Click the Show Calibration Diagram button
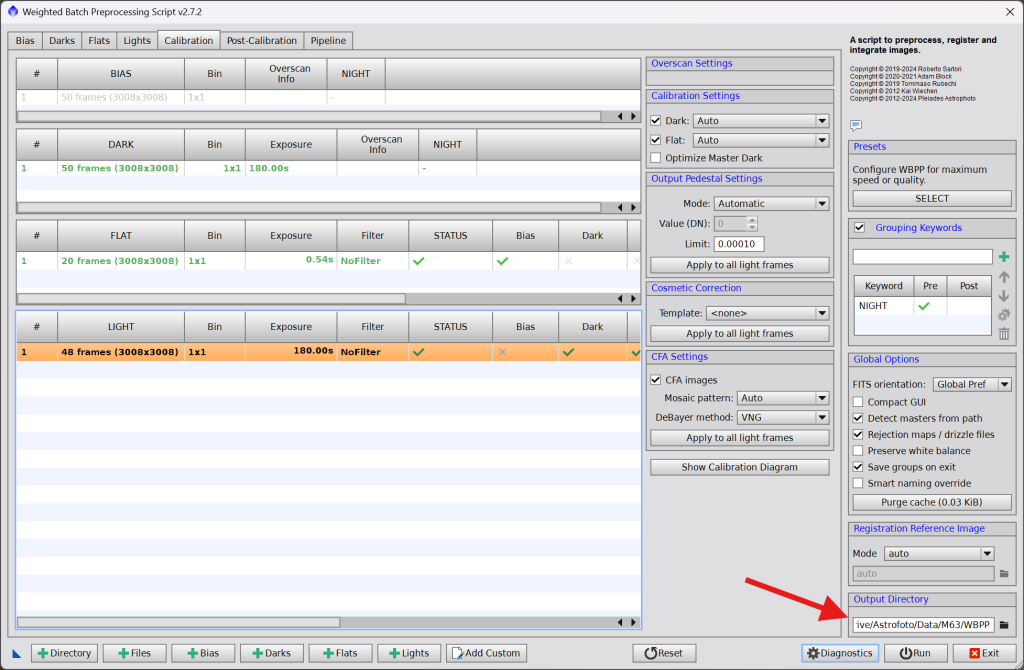Image resolution: width=1024 pixels, height=670 pixels. click(x=739, y=467)
